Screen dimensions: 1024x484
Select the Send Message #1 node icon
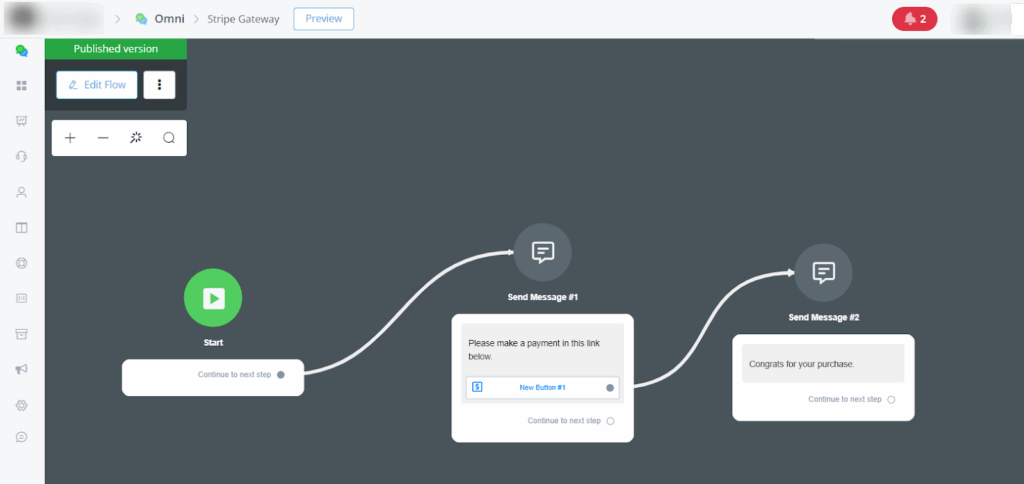click(543, 252)
